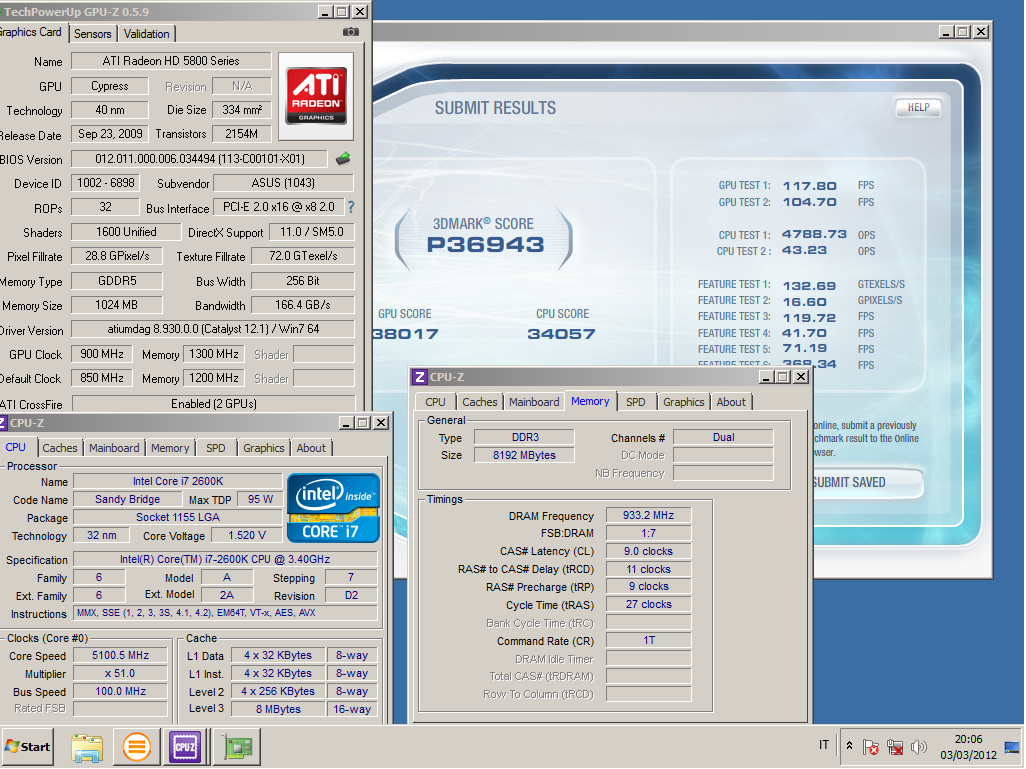Click the ATI CrossFire Enabled field
This screenshot has height=769, width=1026.
pyautogui.click(x=213, y=404)
